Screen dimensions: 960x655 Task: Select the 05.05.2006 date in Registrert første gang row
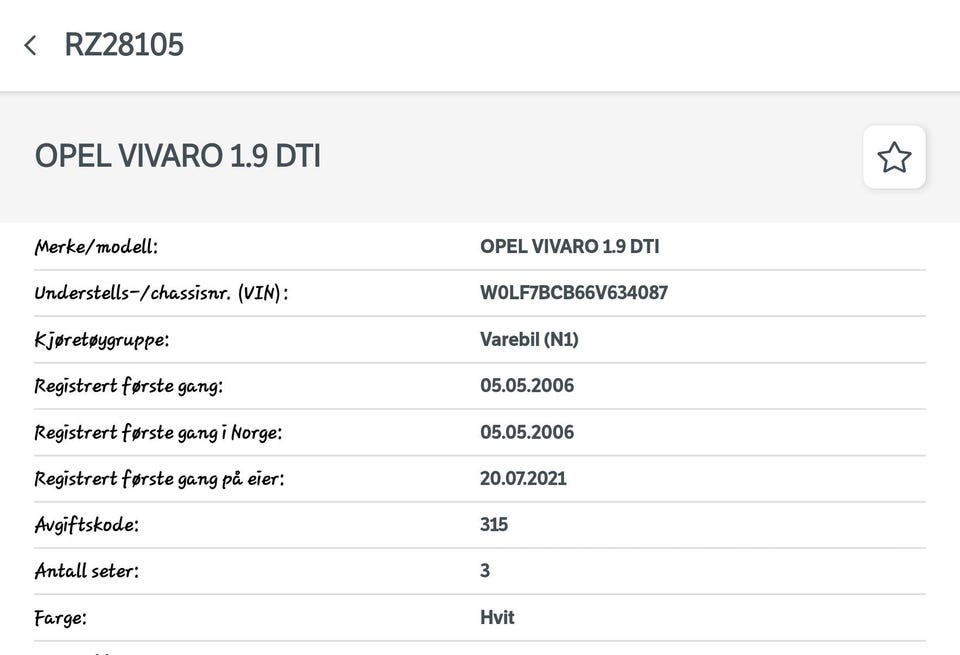pyautogui.click(x=527, y=385)
